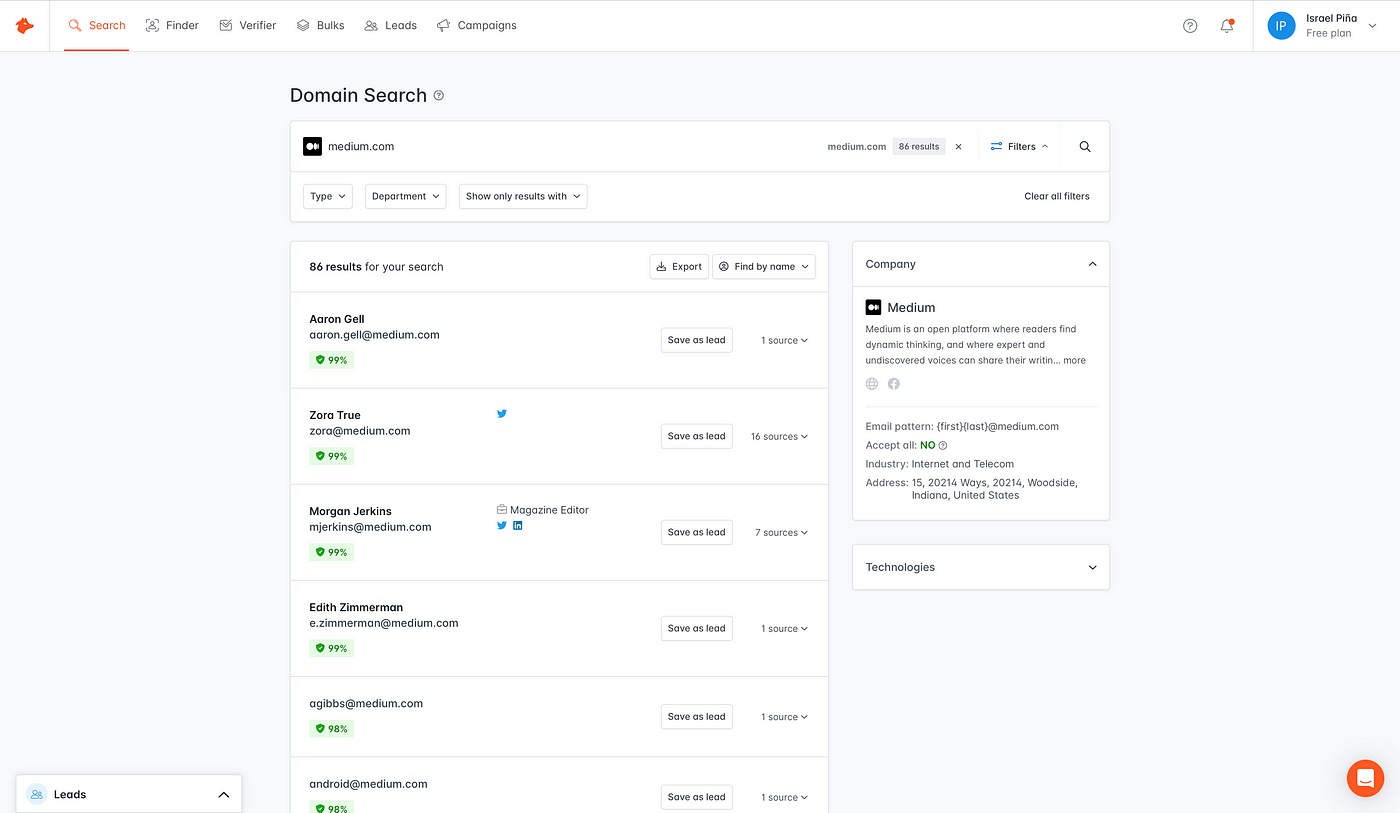The image size is (1400, 813).
Task: Open Show only results with dropdown
Action: pyautogui.click(x=523, y=196)
